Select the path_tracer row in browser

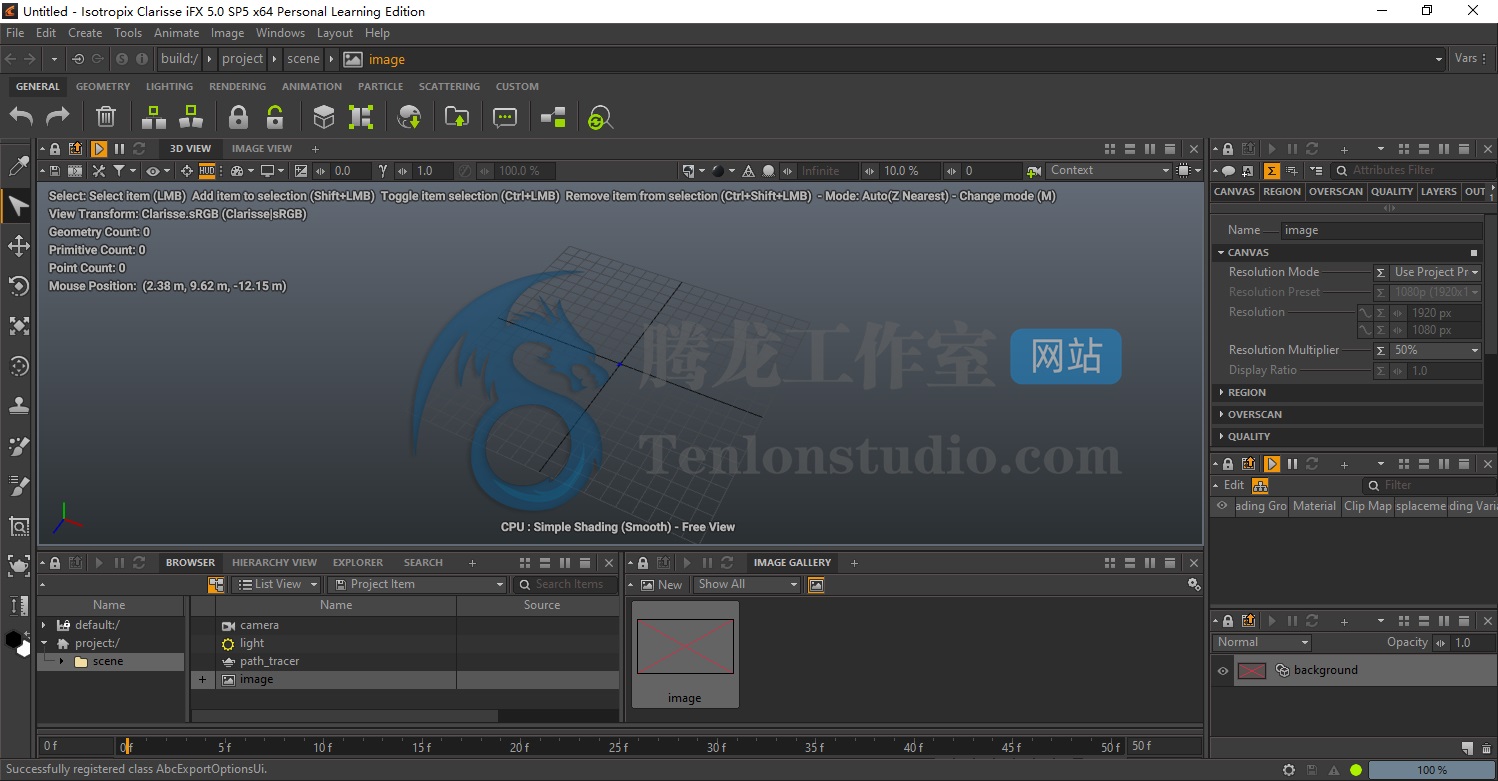[405, 662]
